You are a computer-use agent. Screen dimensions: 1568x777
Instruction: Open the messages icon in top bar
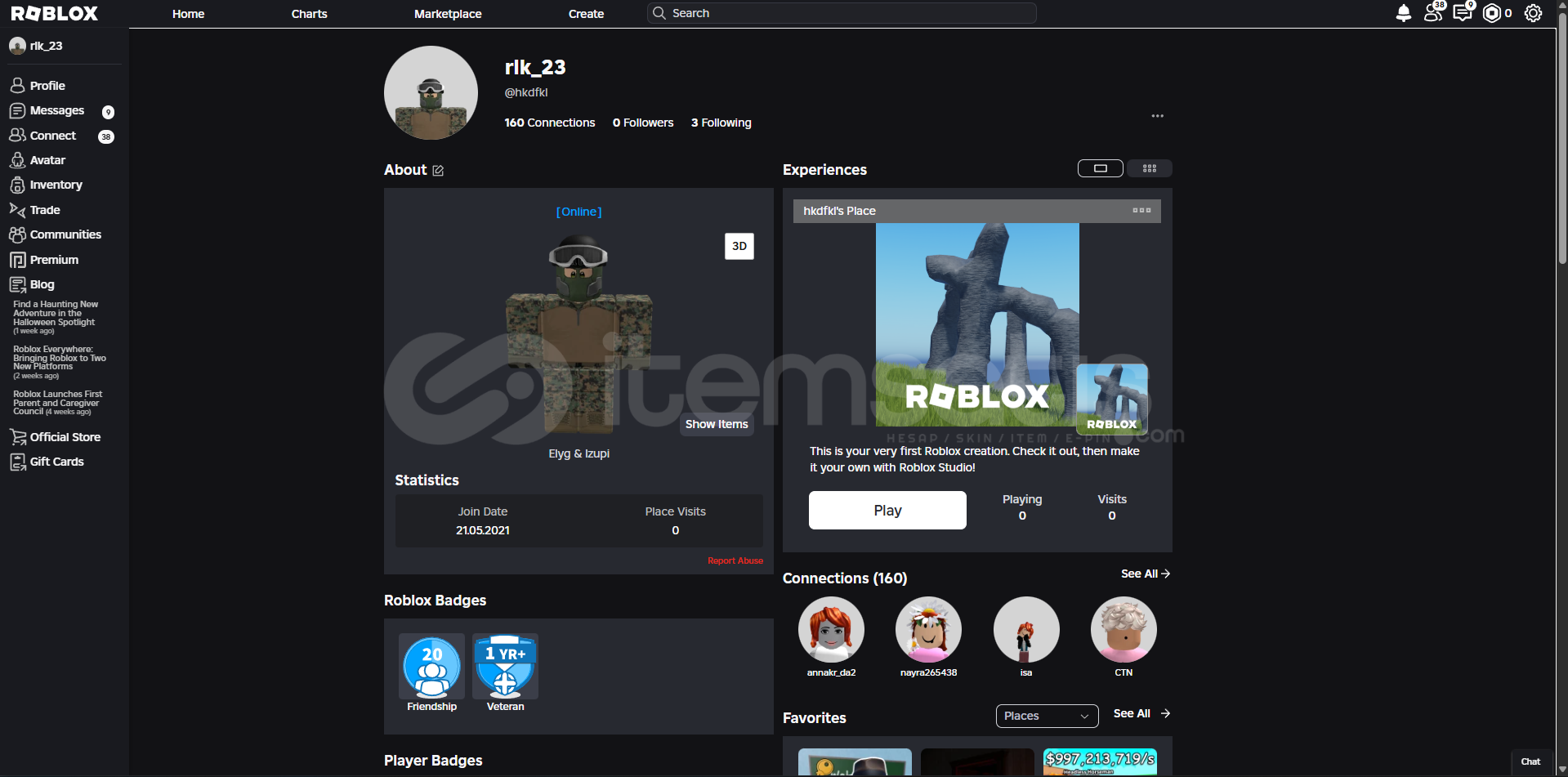point(1462,13)
